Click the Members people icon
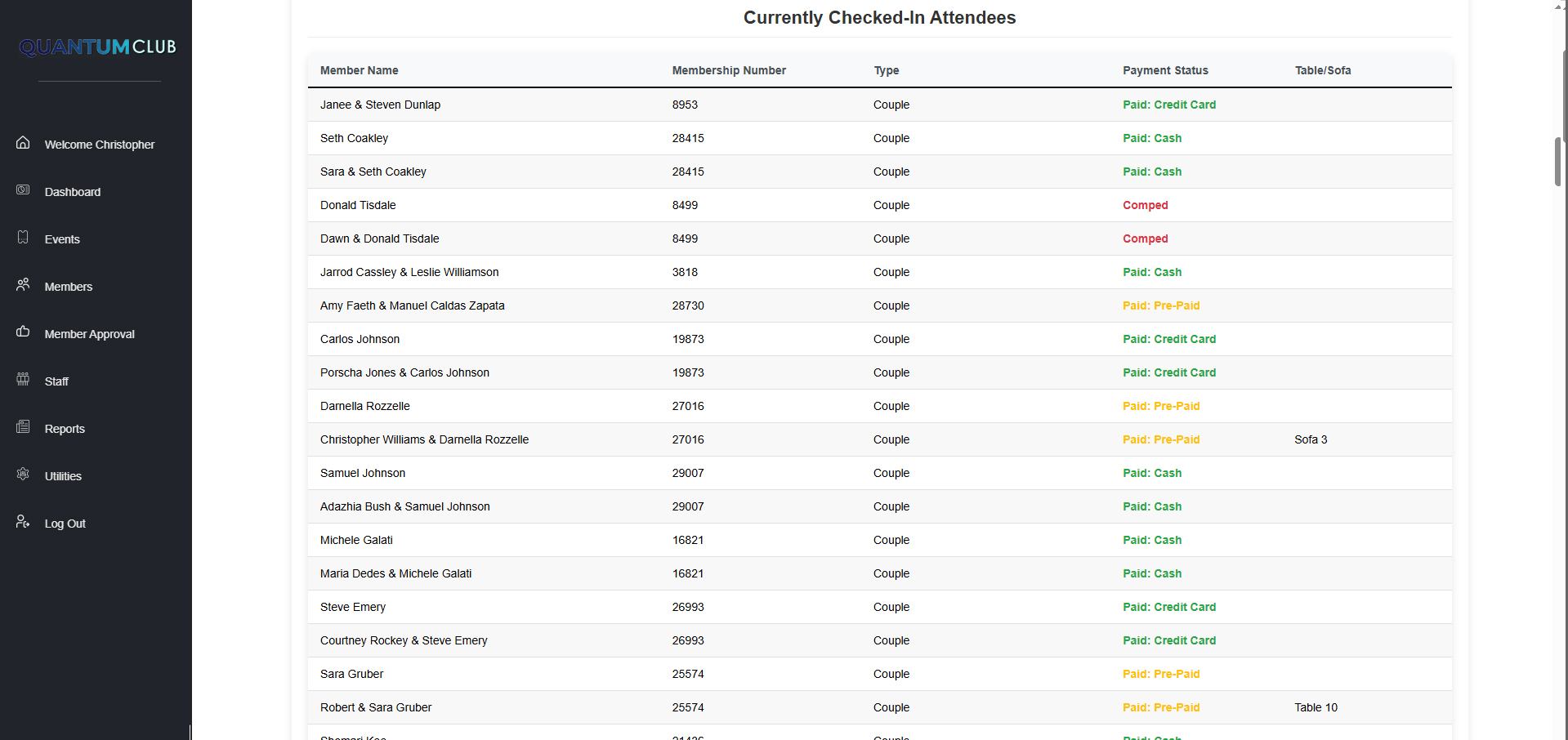The width and height of the screenshot is (1568, 740). (x=23, y=285)
